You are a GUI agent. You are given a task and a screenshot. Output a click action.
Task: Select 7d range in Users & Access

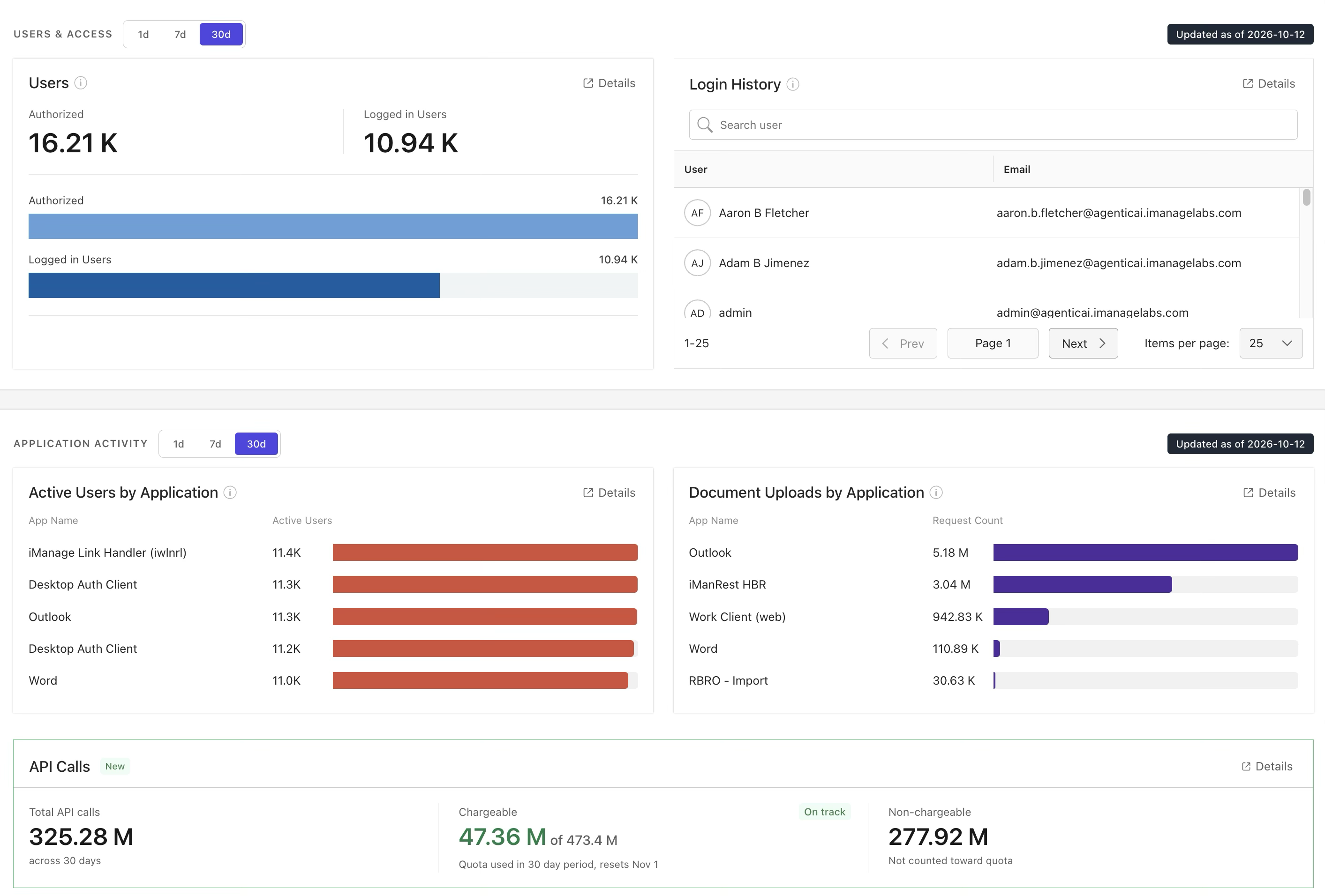pos(180,34)
